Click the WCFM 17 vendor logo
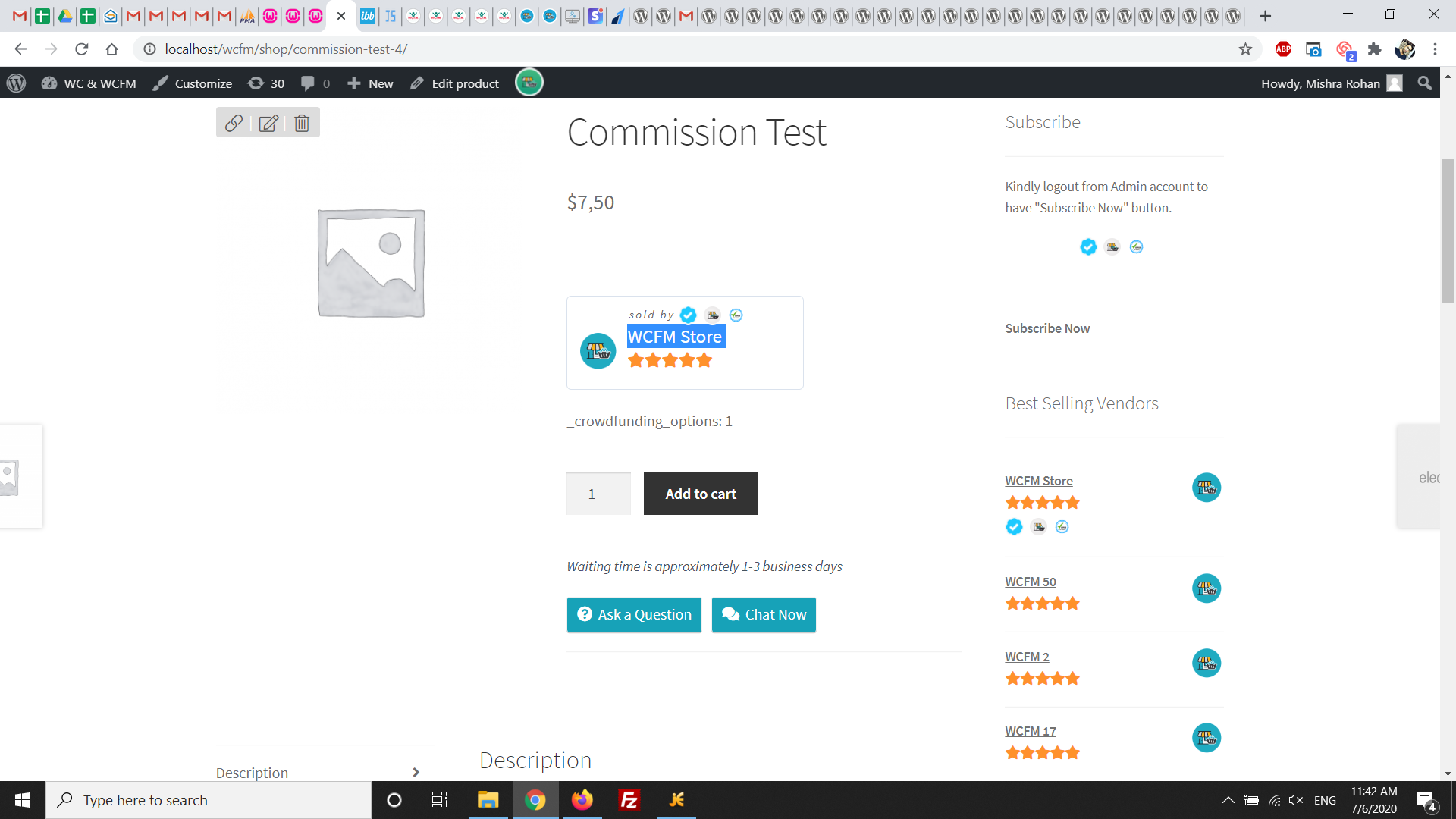1456x819 pixels. [x=1207, y=738]
